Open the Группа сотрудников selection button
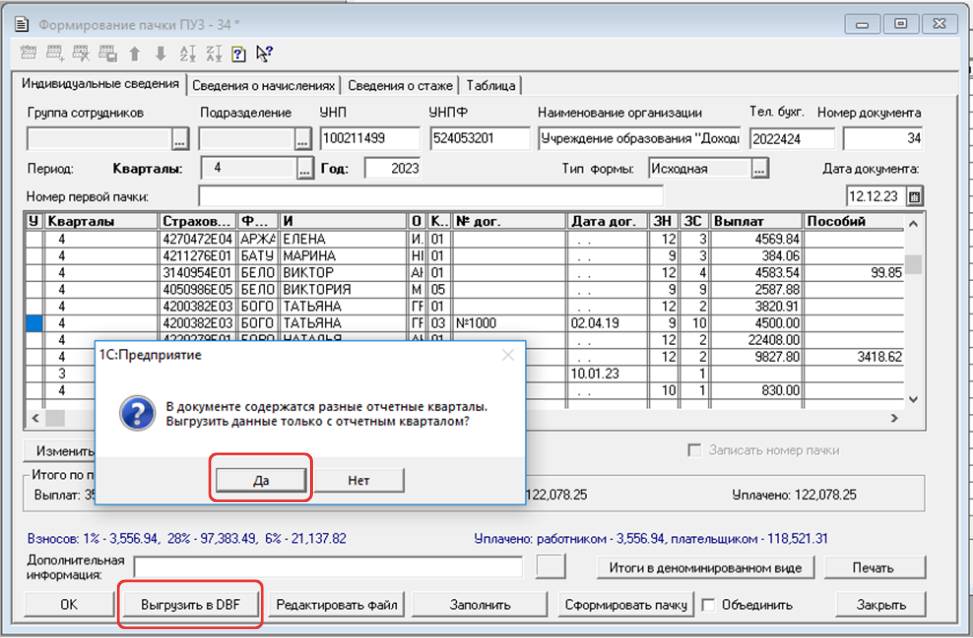This screenshot has height=638, width=973. (x=180, y=139)
